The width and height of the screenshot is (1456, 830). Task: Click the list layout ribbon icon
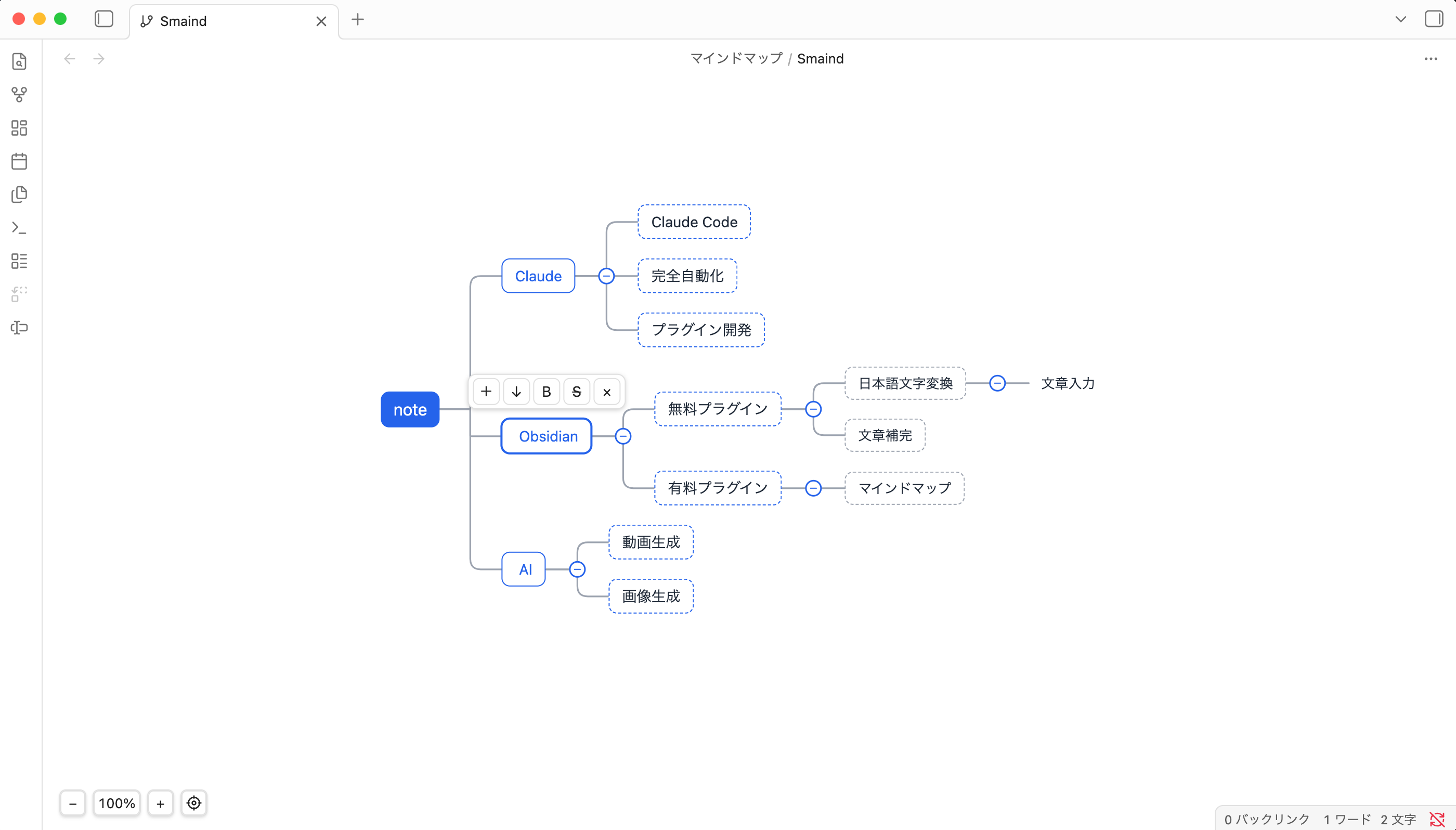pos(19,261)
